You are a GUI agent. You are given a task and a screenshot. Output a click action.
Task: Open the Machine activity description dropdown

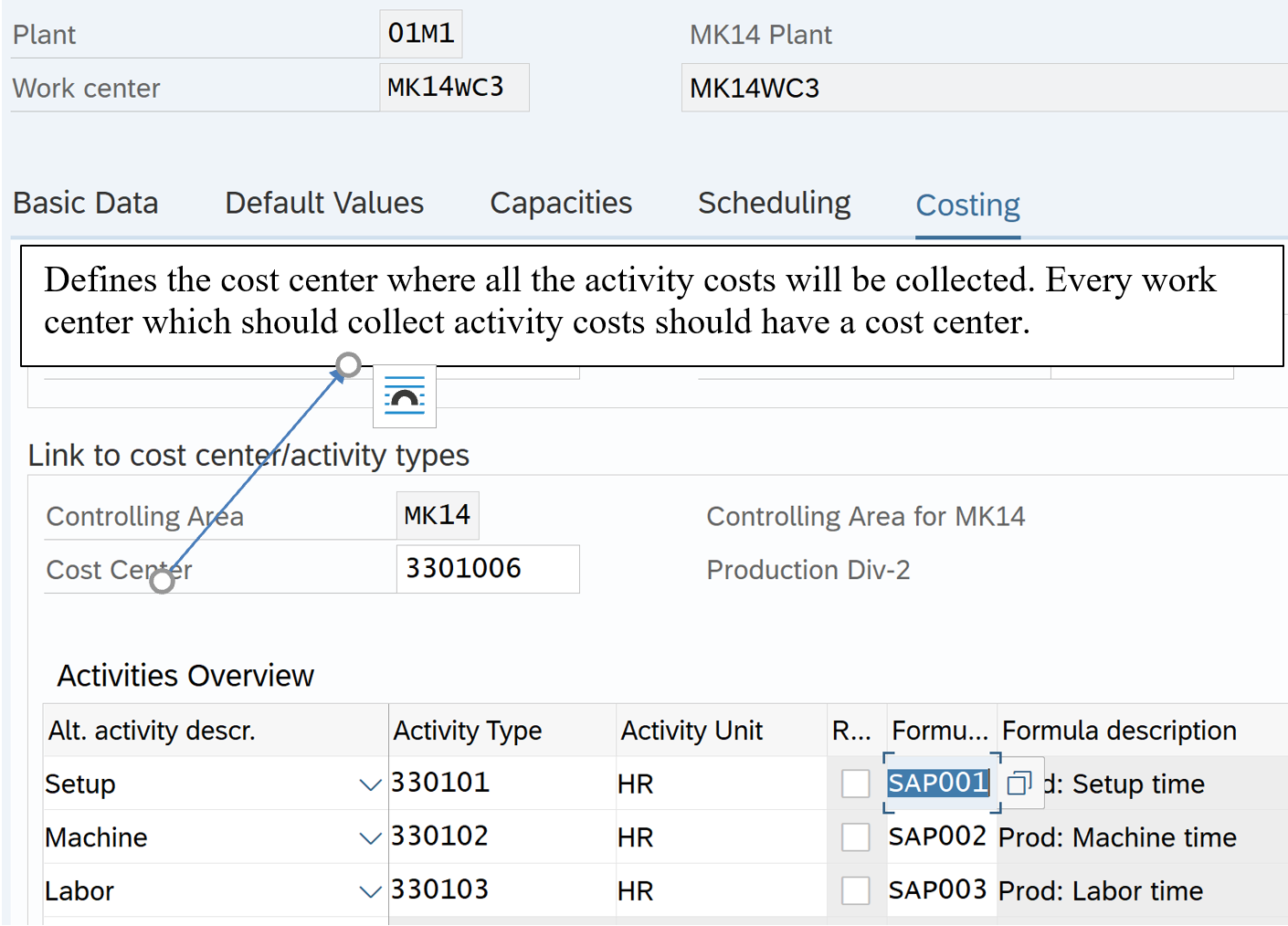click(370, 838)
